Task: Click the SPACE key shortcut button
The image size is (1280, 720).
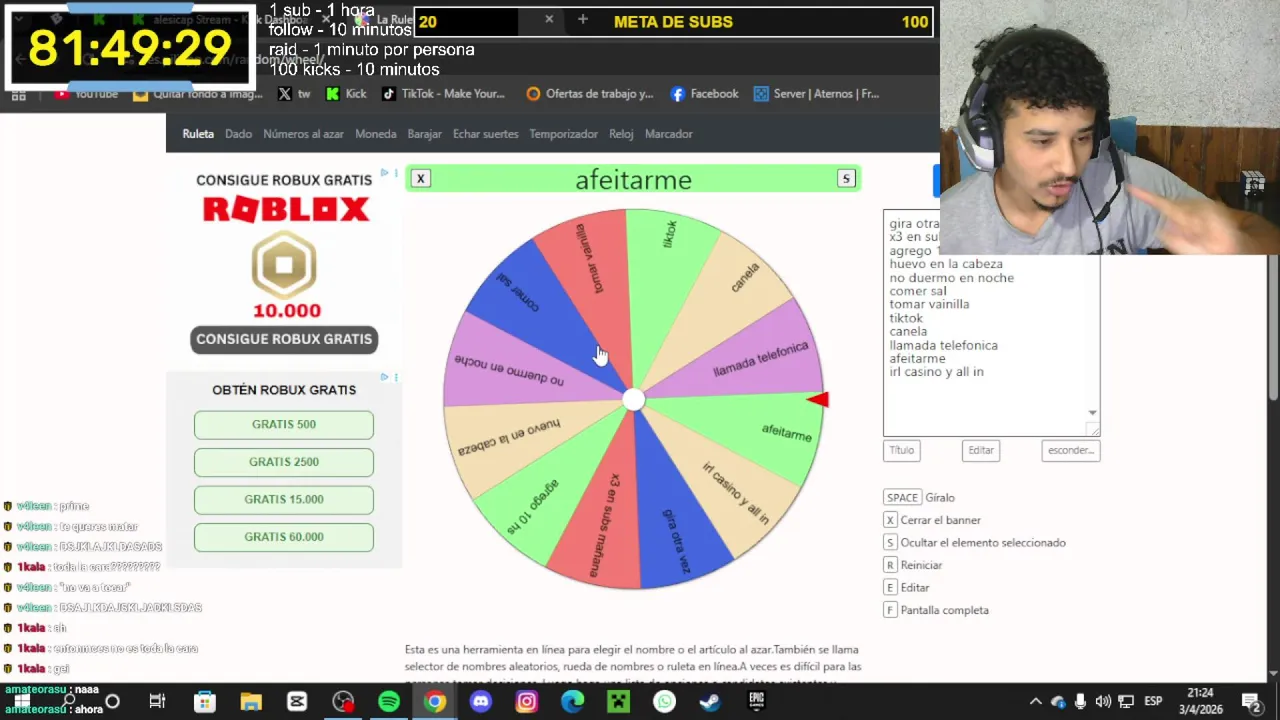Action: (902, 498)
